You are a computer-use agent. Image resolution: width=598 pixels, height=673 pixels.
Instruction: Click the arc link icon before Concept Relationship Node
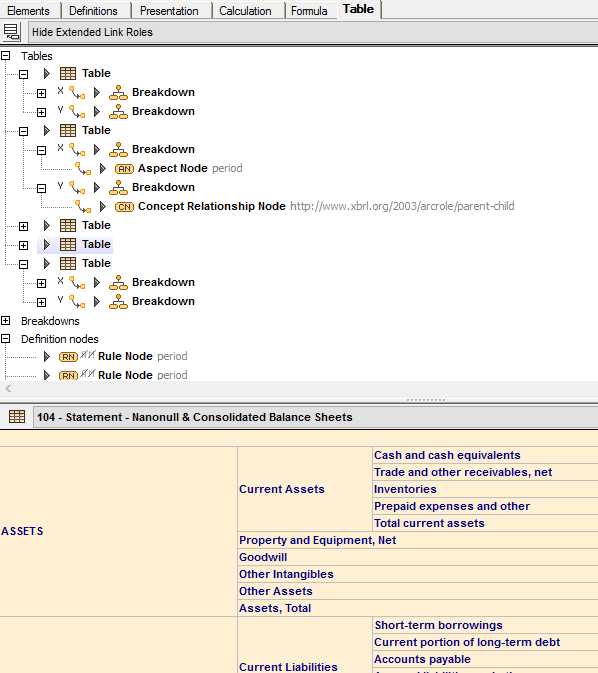tap(83, 206)
